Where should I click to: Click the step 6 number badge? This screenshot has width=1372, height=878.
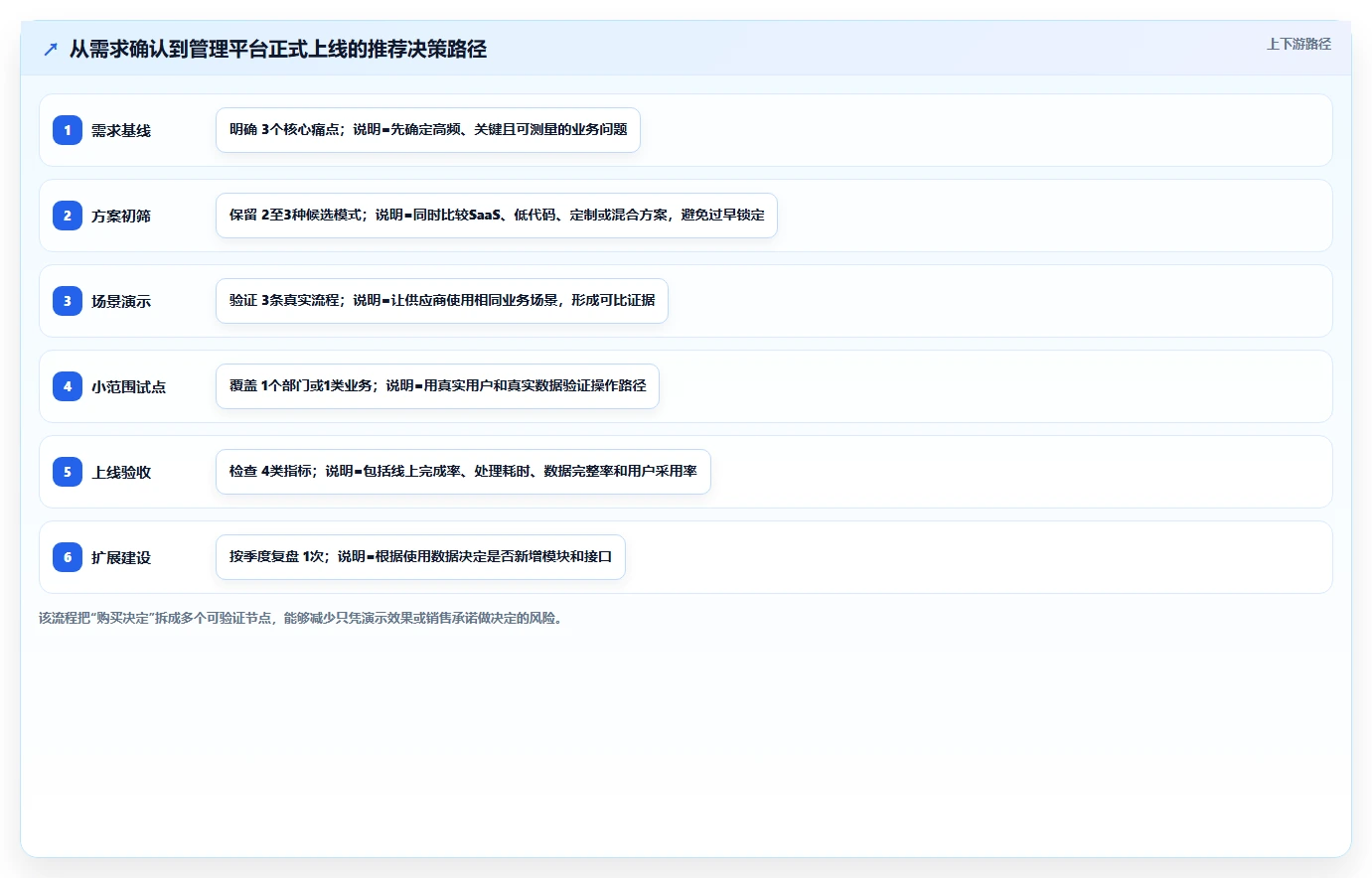pyautogui.click(x=68, y=557)
